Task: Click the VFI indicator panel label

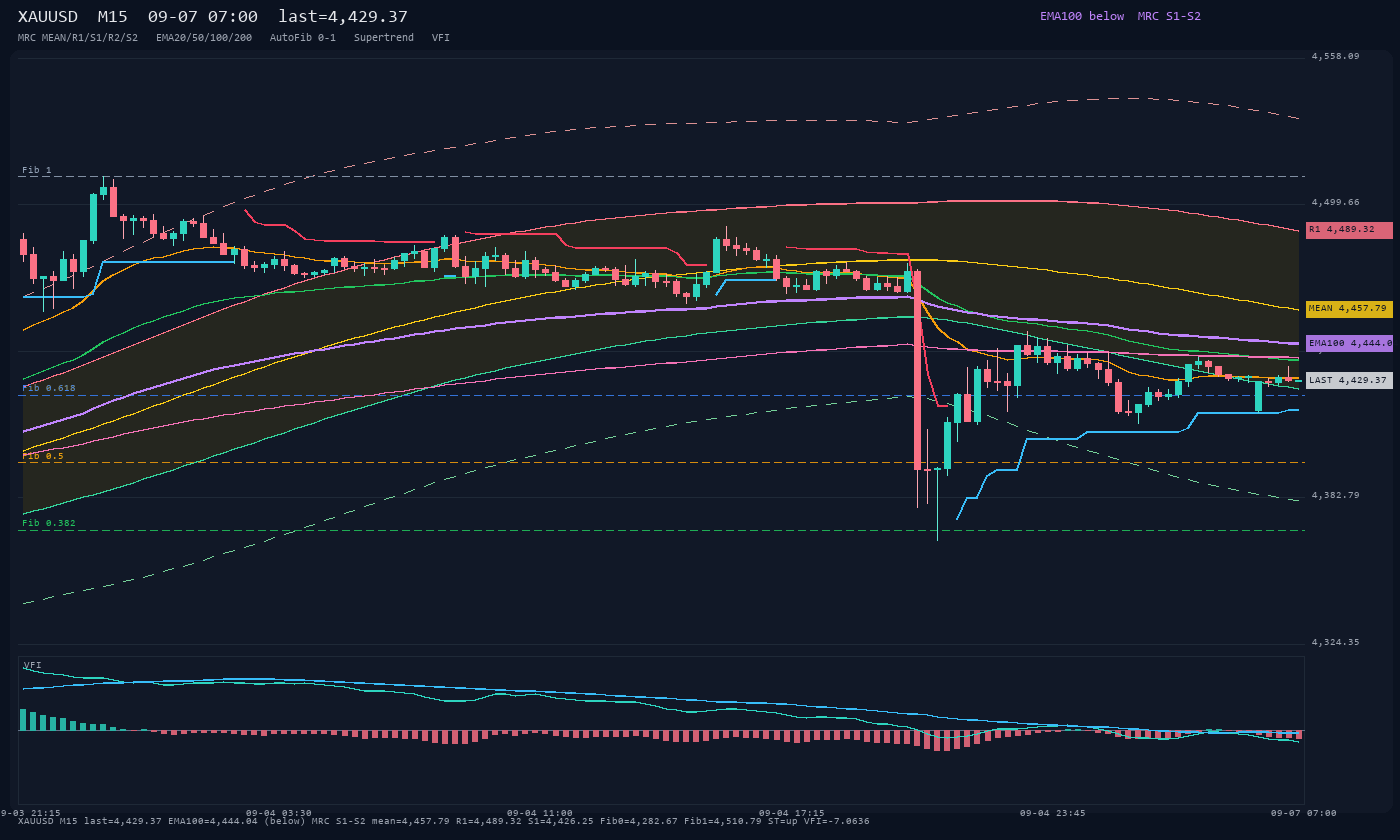Action: (33, 665)
